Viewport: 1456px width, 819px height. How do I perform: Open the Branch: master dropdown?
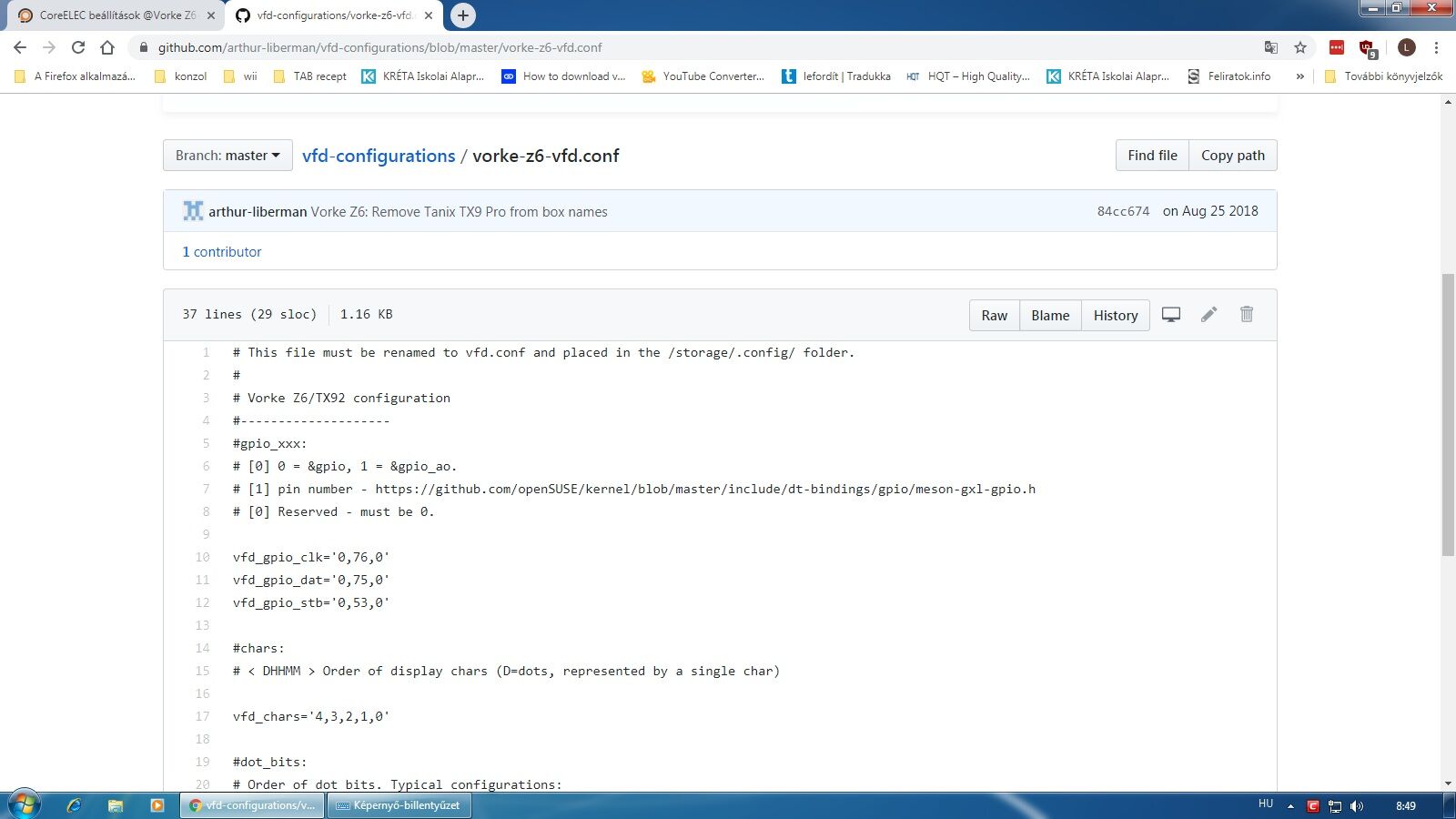click(x=227, y=156)
